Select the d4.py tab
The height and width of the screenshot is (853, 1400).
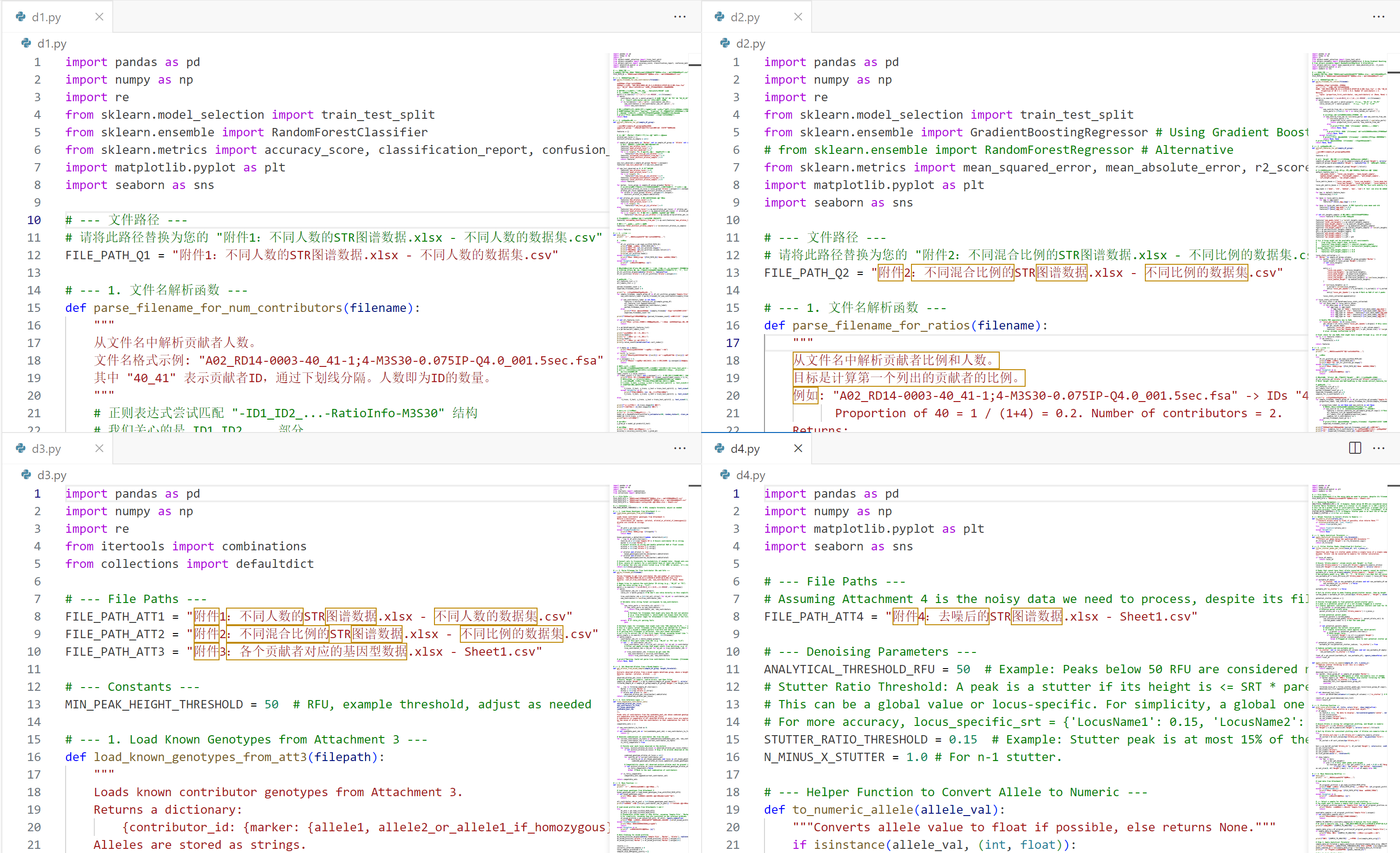745,449
